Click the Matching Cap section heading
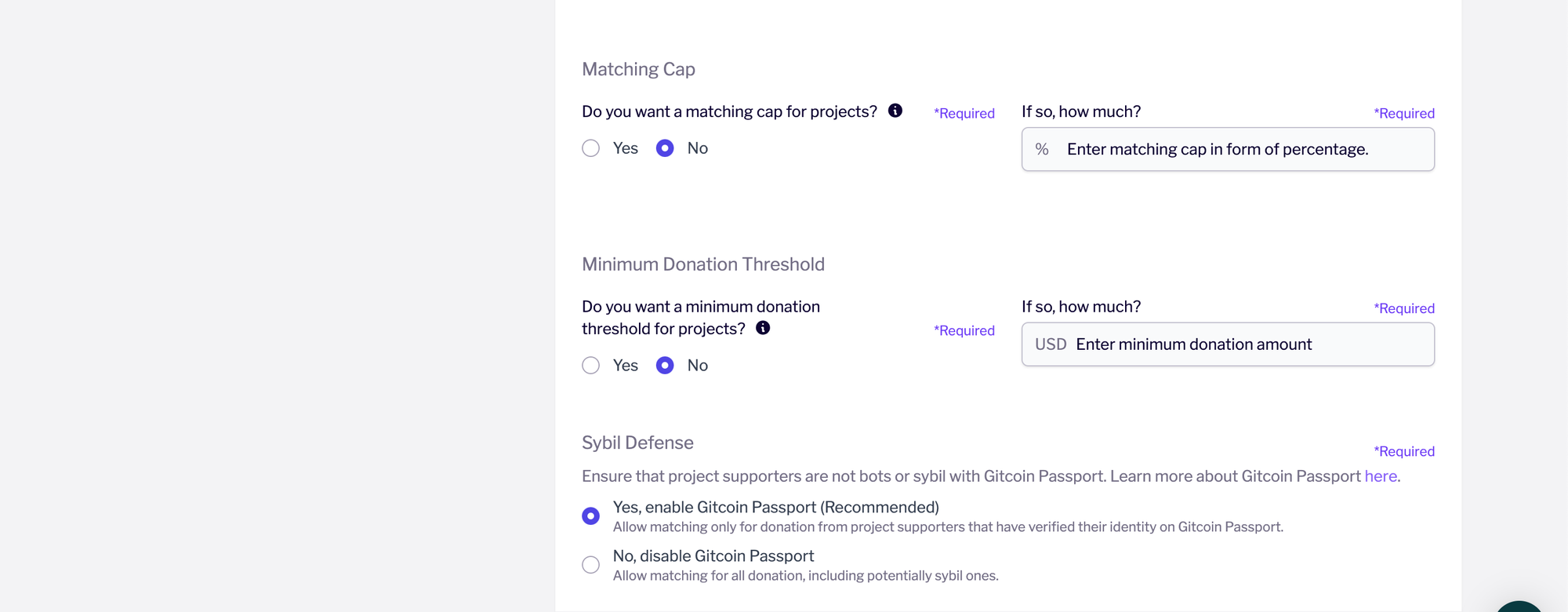The image size is (1568, 612). [638, 69]
